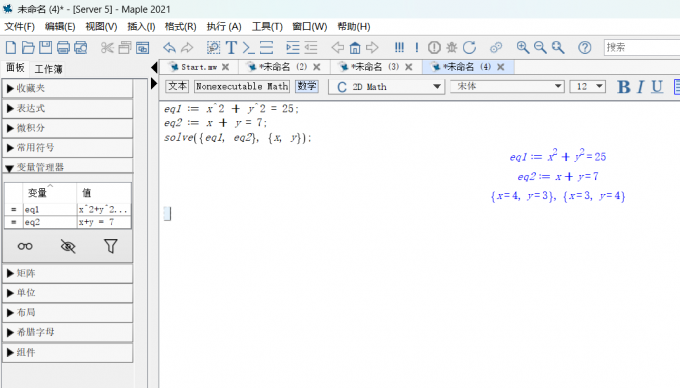The image size is (680, 388).
Task: Collapse the 变量管理器 palette
Action: (68, 167)
